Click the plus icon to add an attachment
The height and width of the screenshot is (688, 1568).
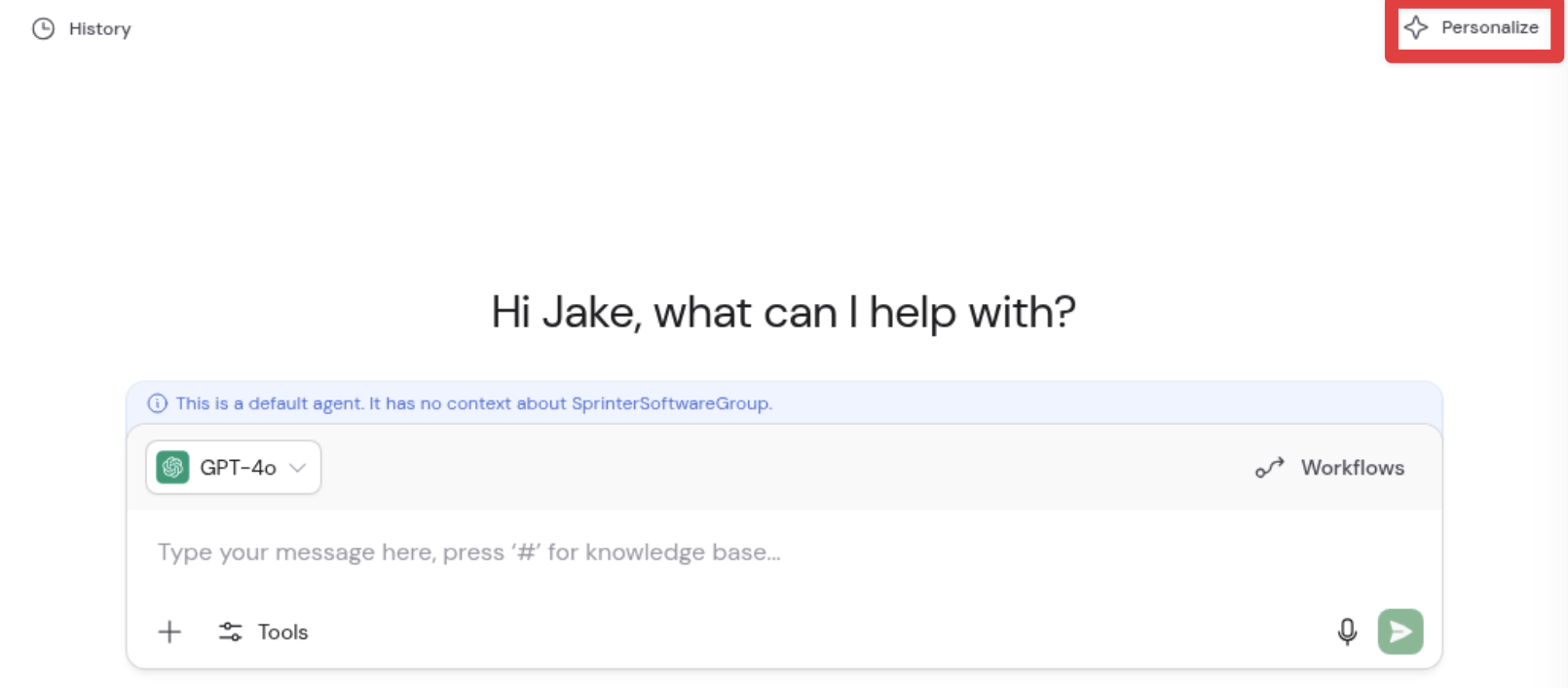point(169,631)
